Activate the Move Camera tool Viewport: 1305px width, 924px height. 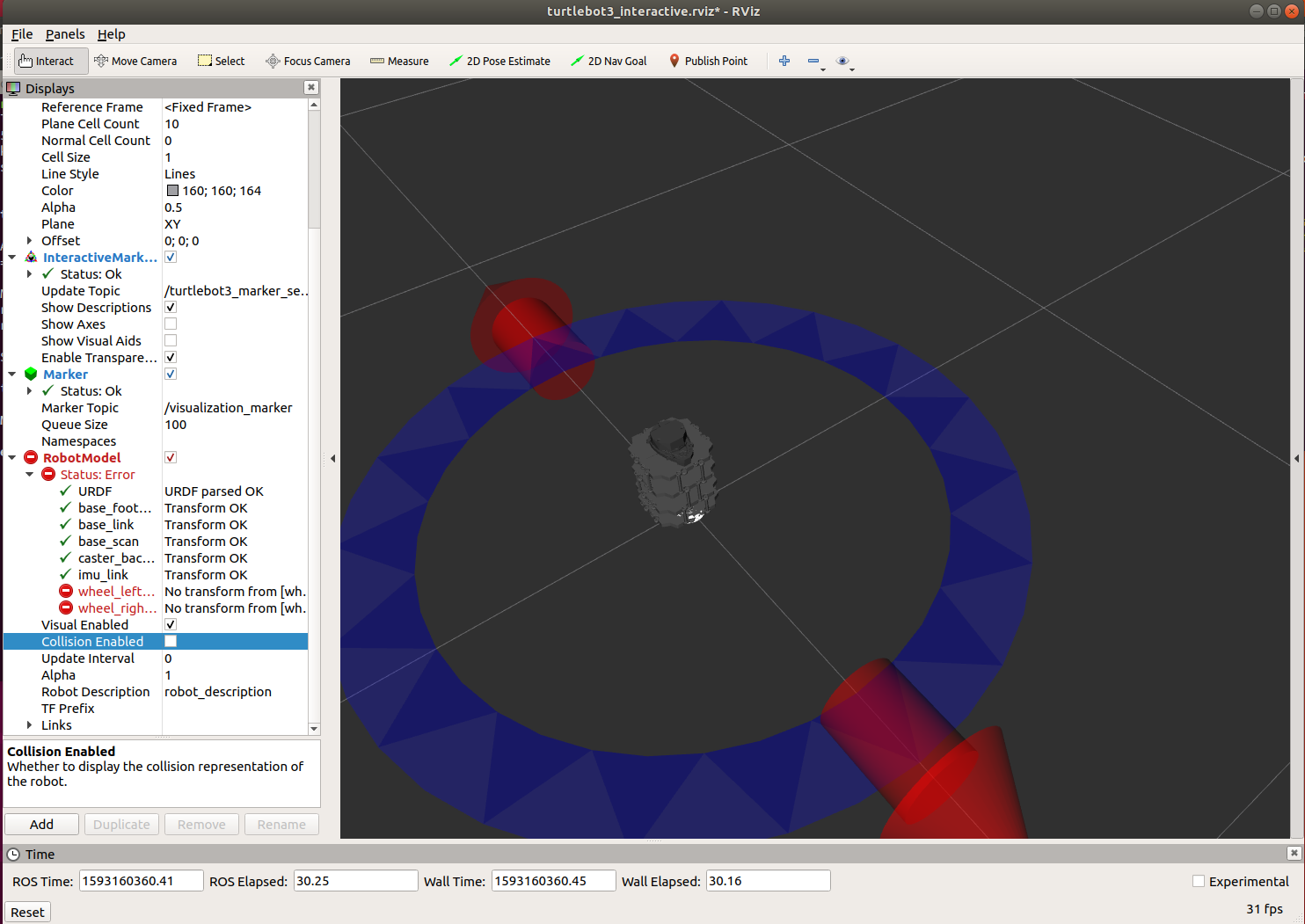pos(135,61)
